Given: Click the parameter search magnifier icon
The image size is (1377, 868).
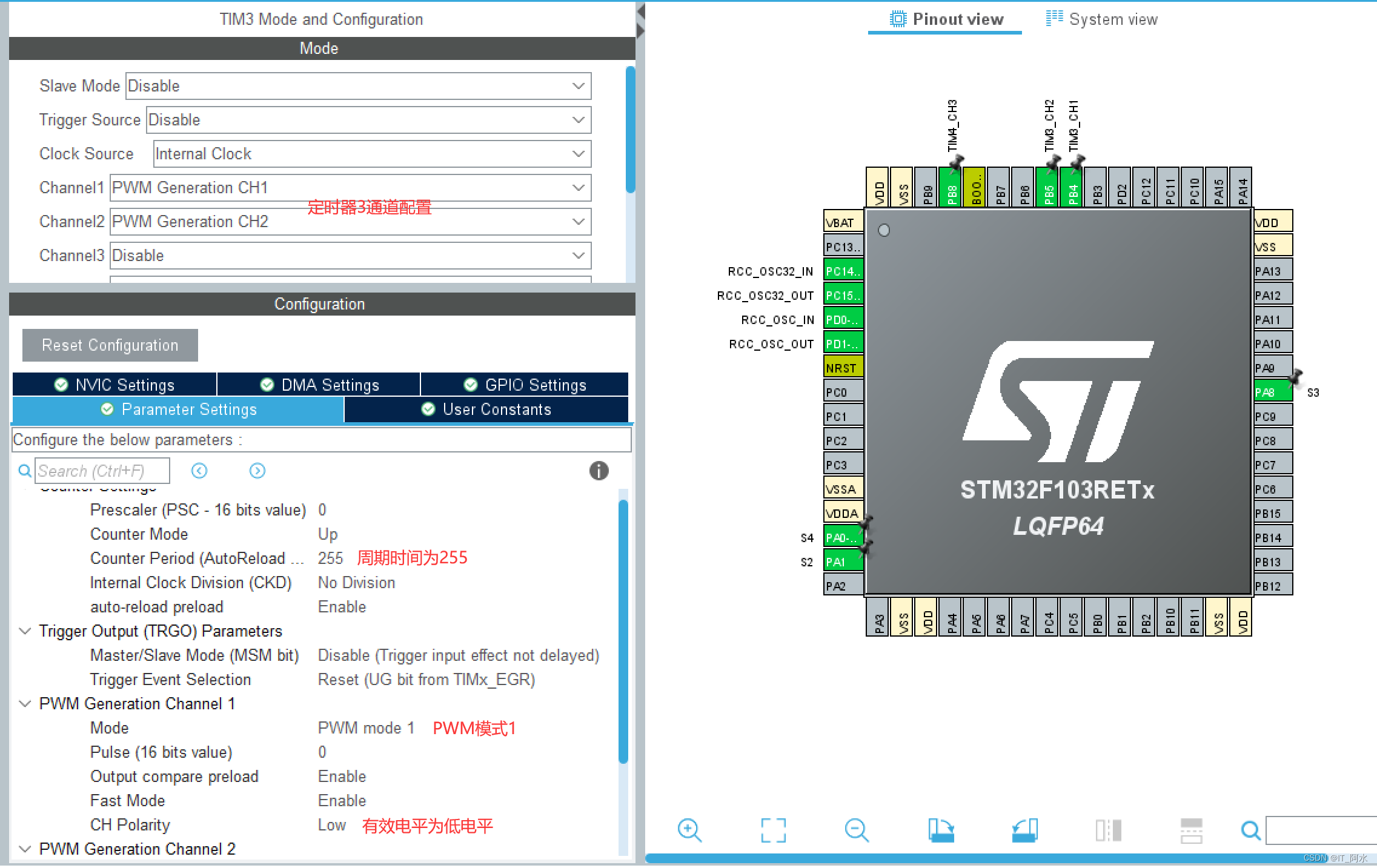Looking at the screenshot, I should tap(25, 471).
